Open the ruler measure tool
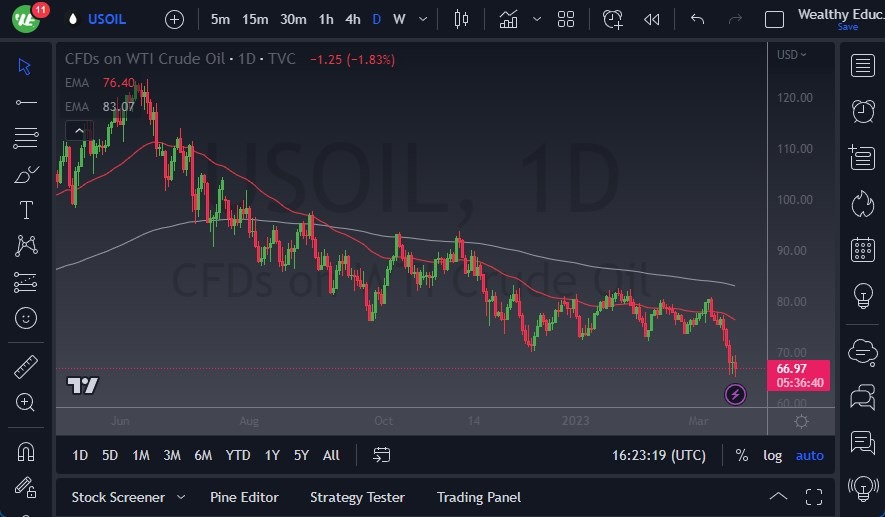885x517 pixels. click(26, 367)
